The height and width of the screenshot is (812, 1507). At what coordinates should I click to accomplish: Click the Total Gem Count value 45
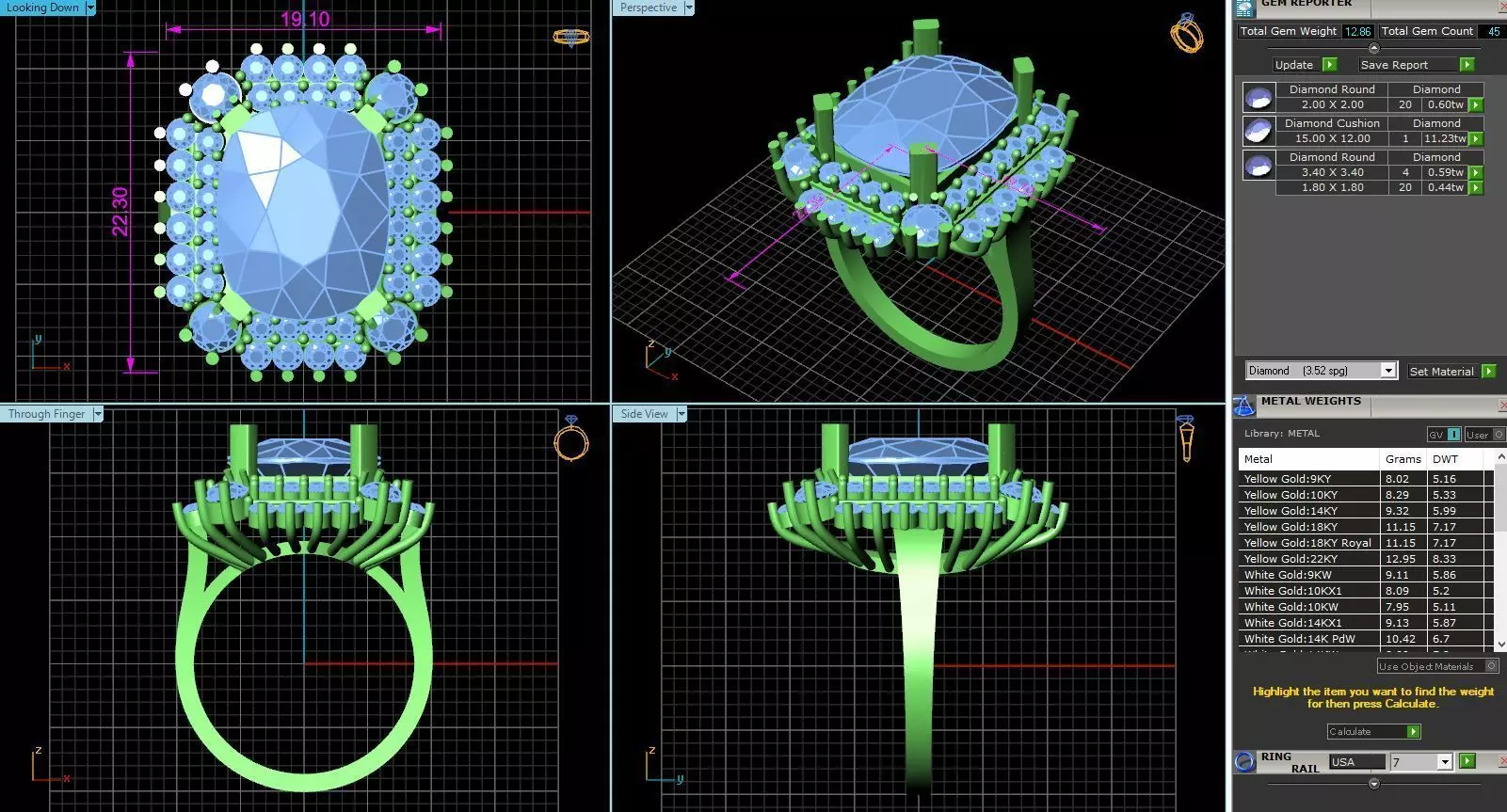coord(1493,31)
